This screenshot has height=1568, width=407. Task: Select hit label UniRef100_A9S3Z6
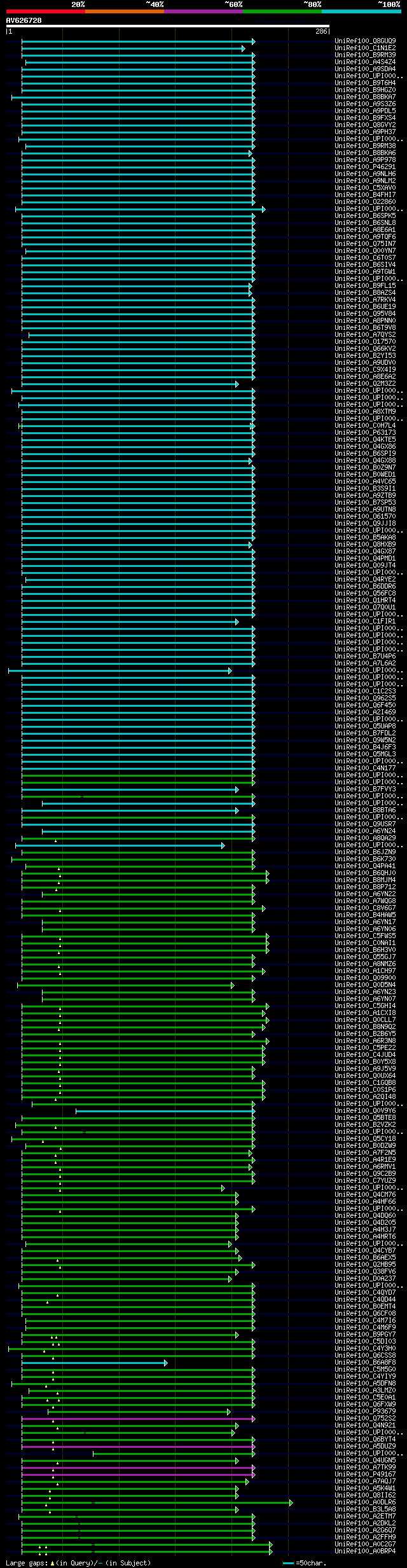pyautogui.click(x=365, y=104)
